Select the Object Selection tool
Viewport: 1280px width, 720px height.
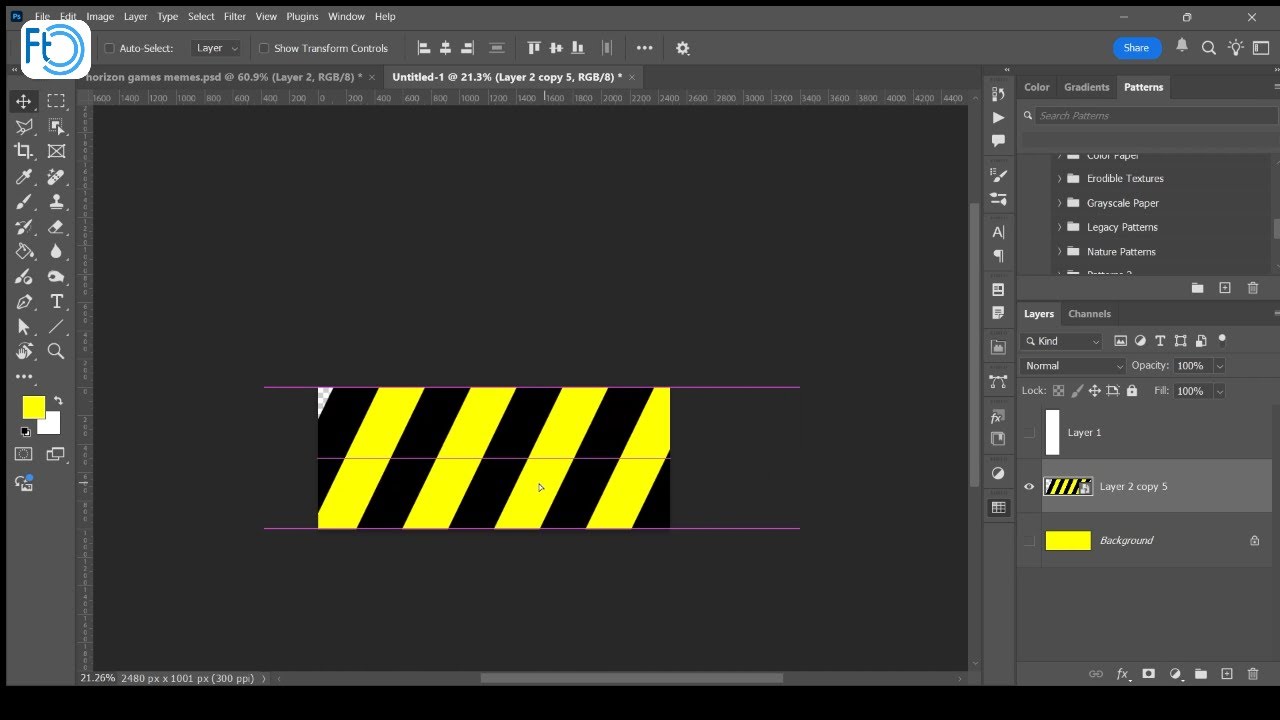pyautogui.click(x=56, y=126)
